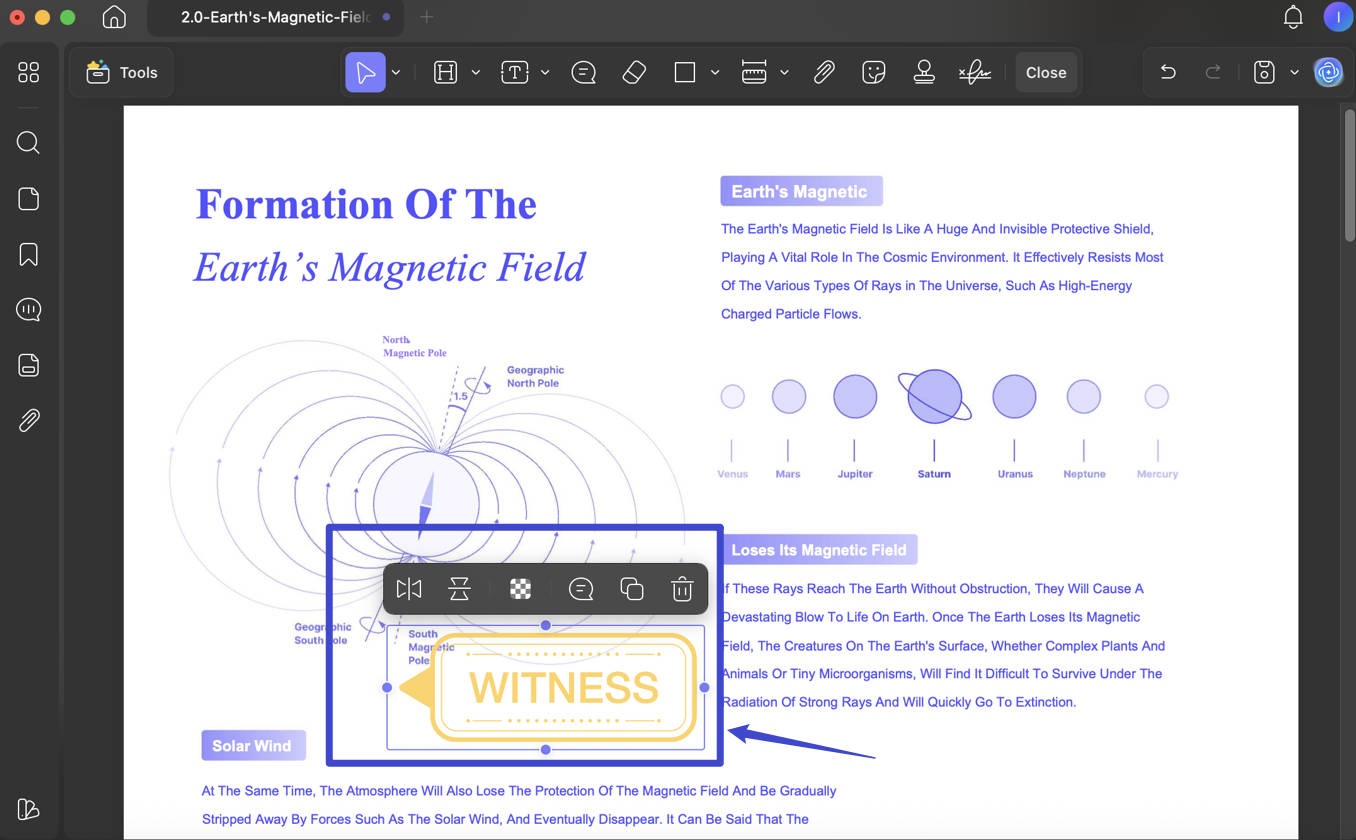
Task: Expand the text box tool dropdown
Action: coord(545,72)
